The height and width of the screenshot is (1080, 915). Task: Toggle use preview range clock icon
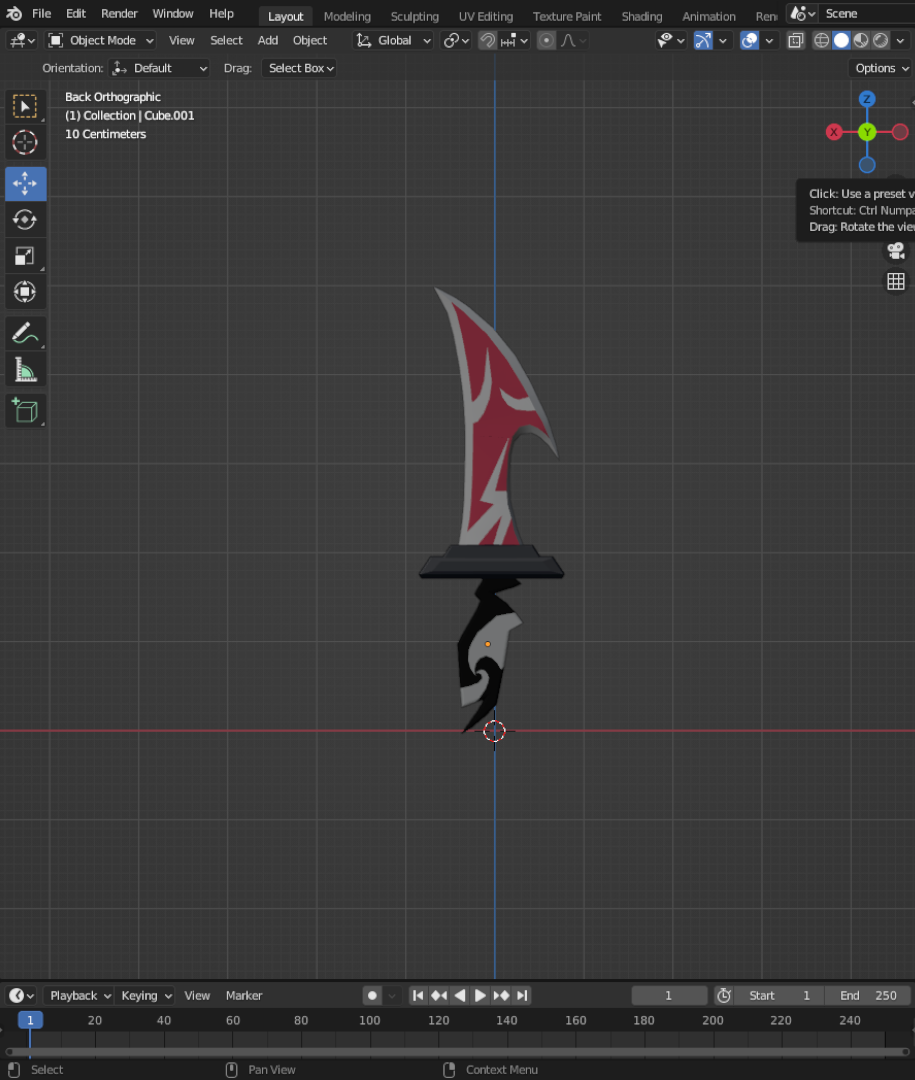(x=723, y=995)
